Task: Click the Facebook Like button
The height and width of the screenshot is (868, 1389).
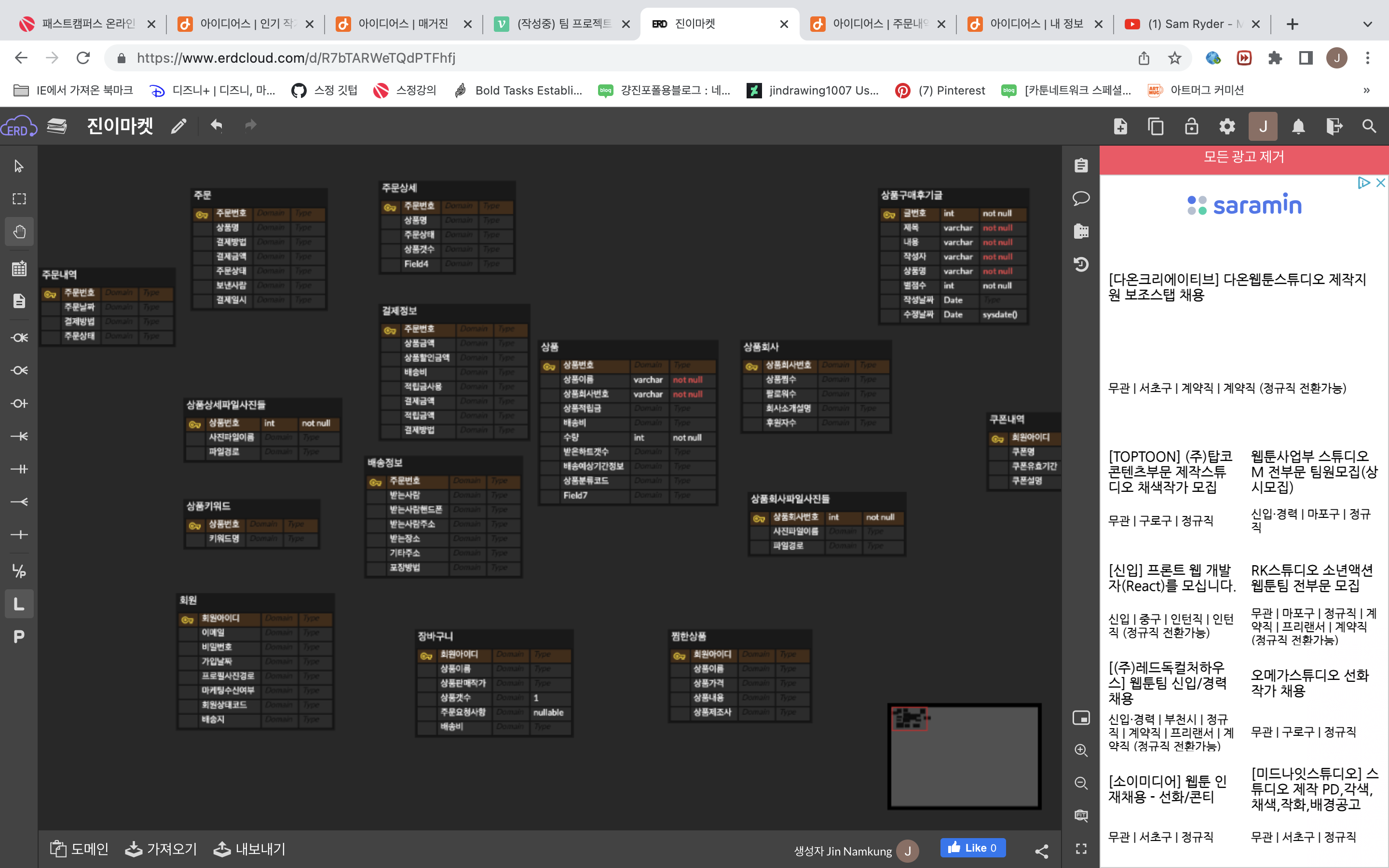Action: click(x=973, y=848)
